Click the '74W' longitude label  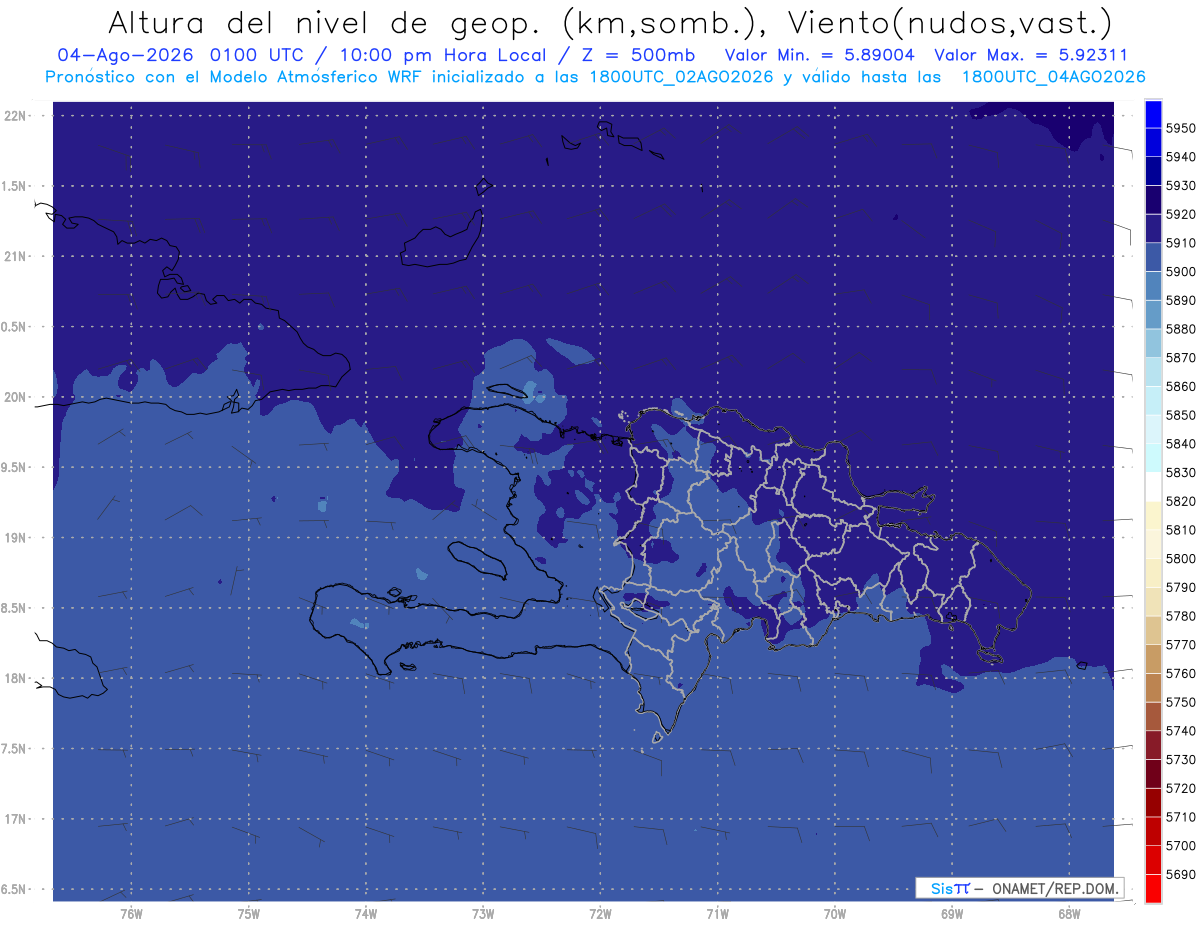[365, 913]
